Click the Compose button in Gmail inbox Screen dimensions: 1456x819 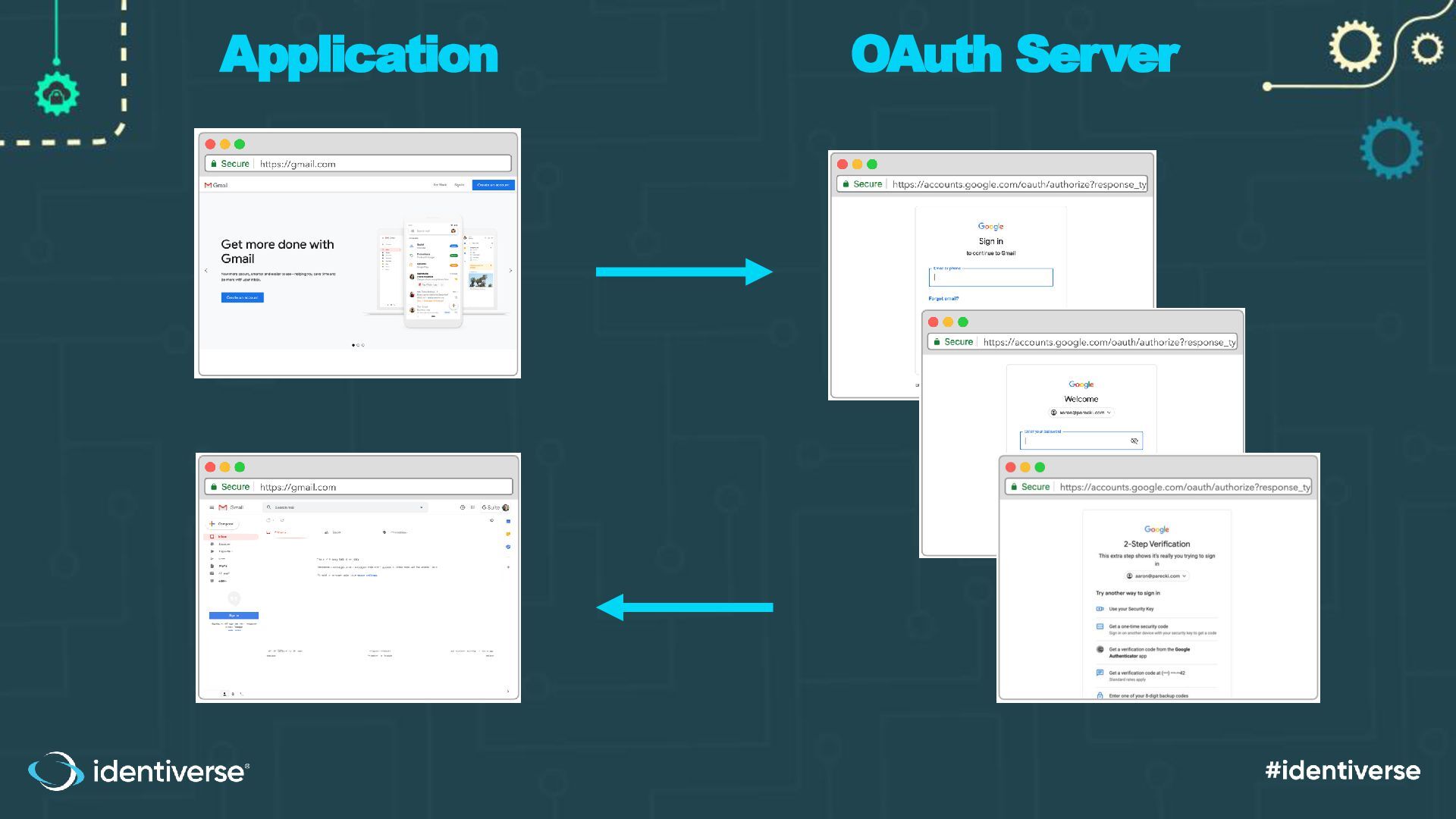tap(223, 524)
